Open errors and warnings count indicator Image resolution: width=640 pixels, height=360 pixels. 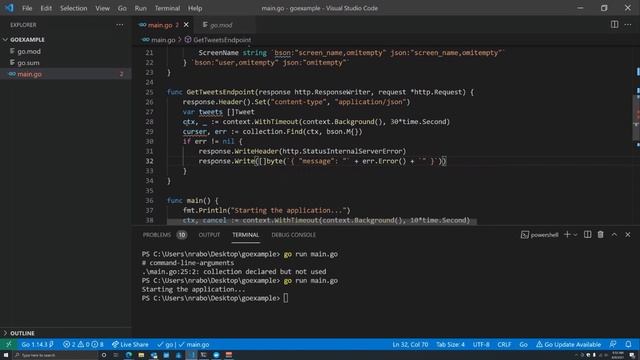coord(83,344)
